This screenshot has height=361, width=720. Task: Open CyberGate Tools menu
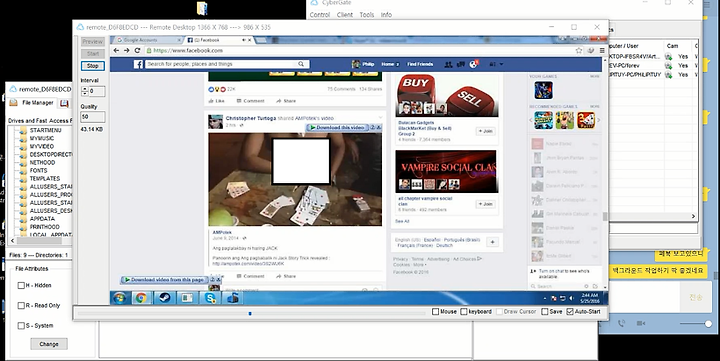[367, 15]
